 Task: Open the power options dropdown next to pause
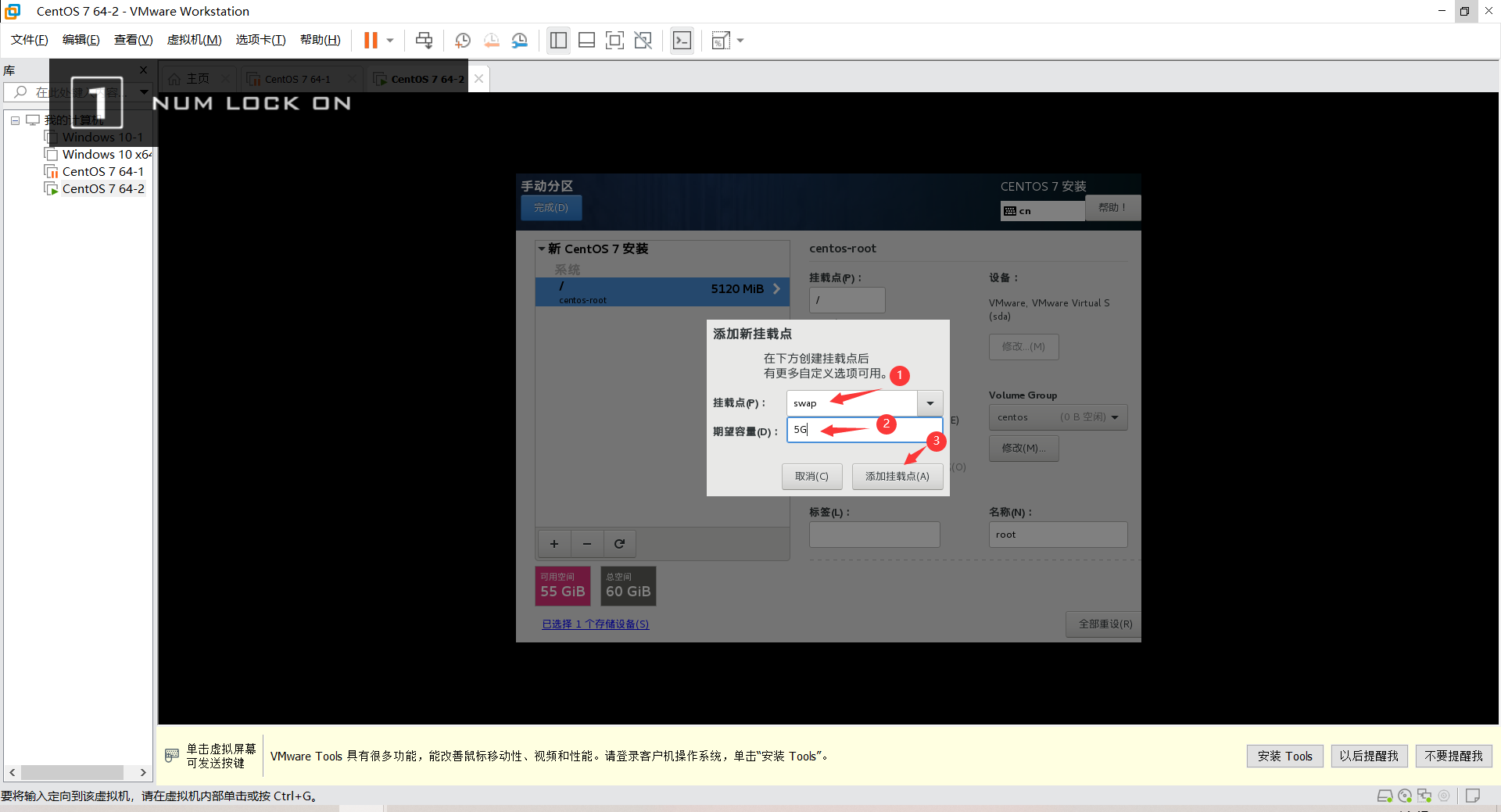click(x=389, y=40)
